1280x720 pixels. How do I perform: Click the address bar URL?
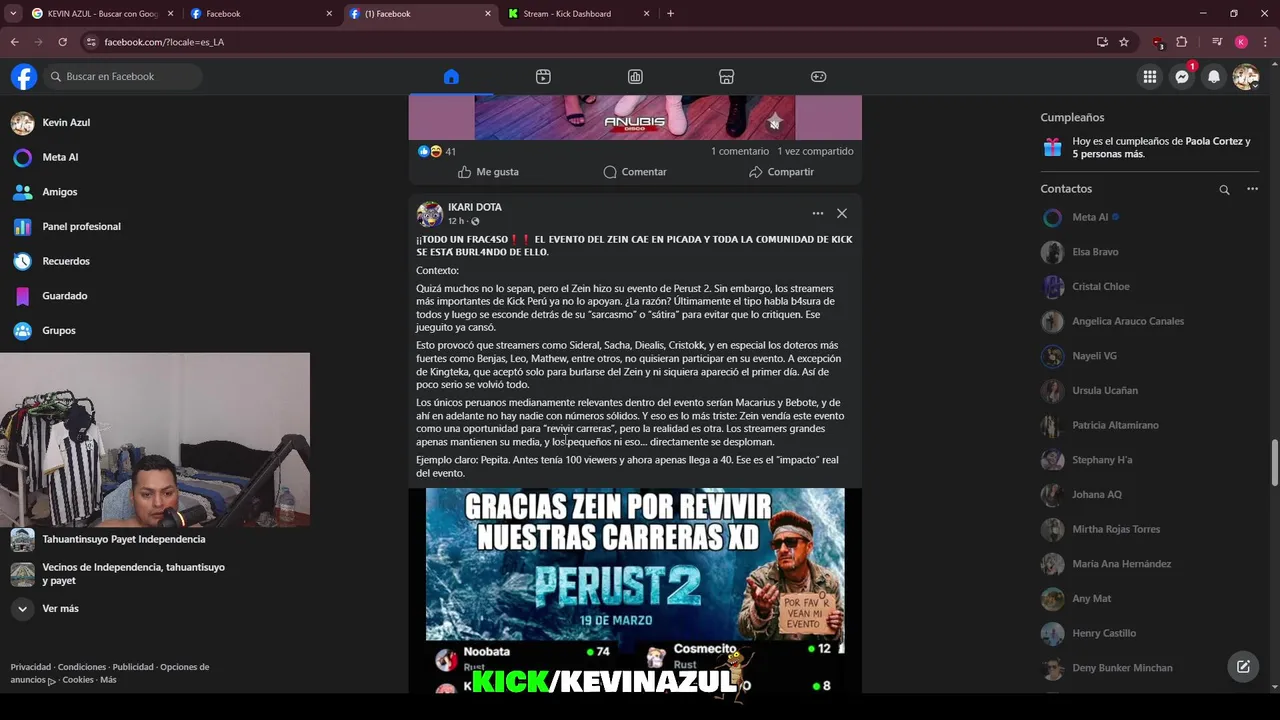(164, 42)
